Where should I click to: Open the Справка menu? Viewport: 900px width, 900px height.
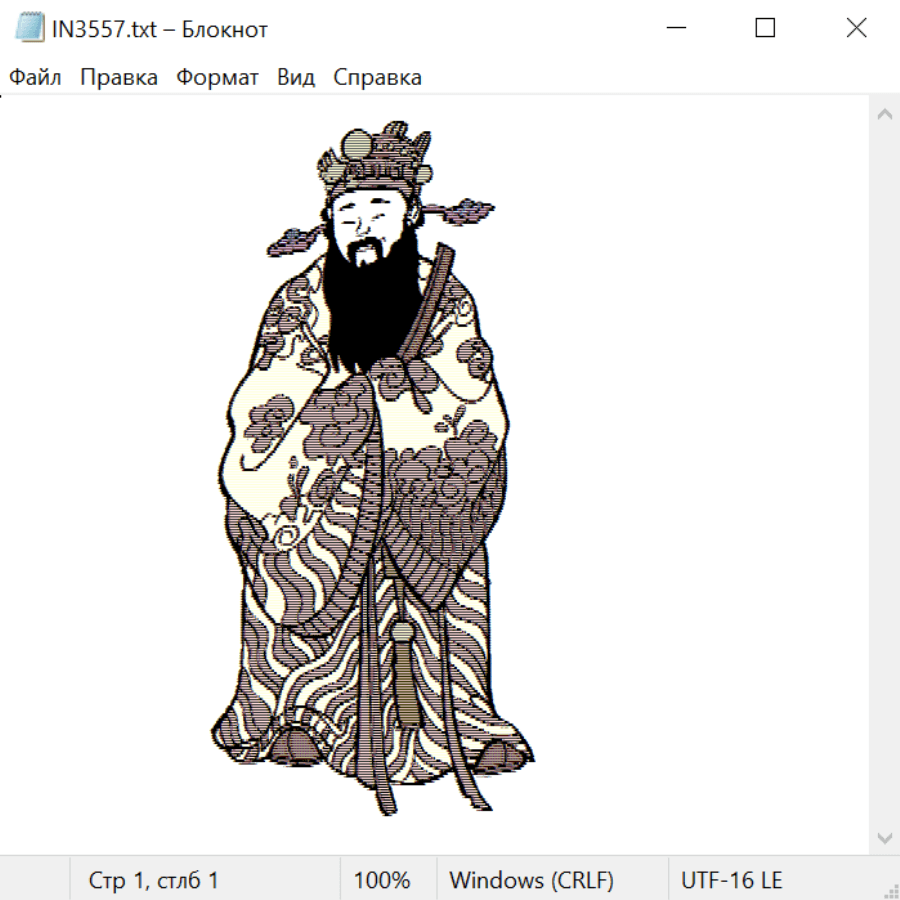click(x=377, y=77)
